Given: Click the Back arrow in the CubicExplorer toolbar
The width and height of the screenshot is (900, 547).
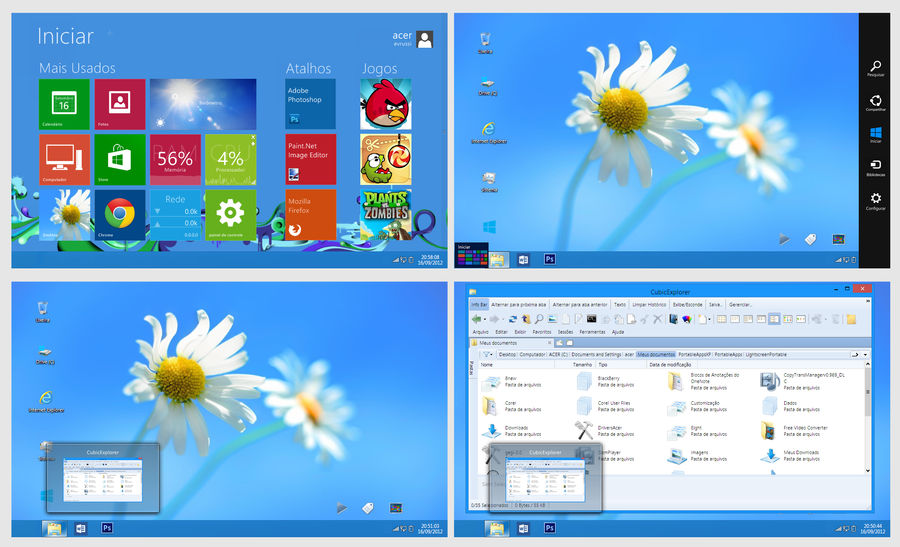Looking at the screenshot, I should tap(476, 319).
